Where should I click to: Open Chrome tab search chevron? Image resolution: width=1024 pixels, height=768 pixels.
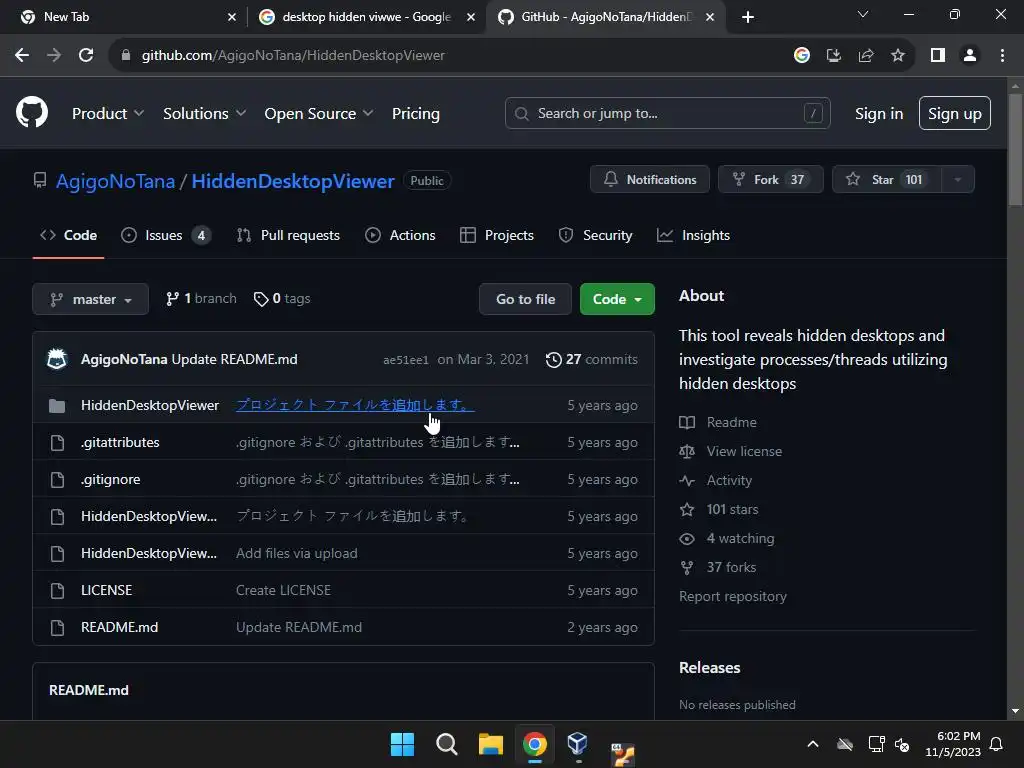pos(863,15)
